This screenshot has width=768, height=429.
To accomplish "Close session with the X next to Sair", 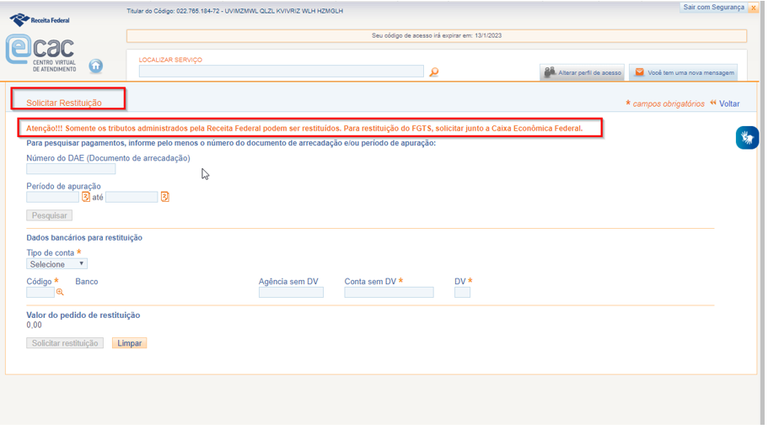I will tap(753, 8).
